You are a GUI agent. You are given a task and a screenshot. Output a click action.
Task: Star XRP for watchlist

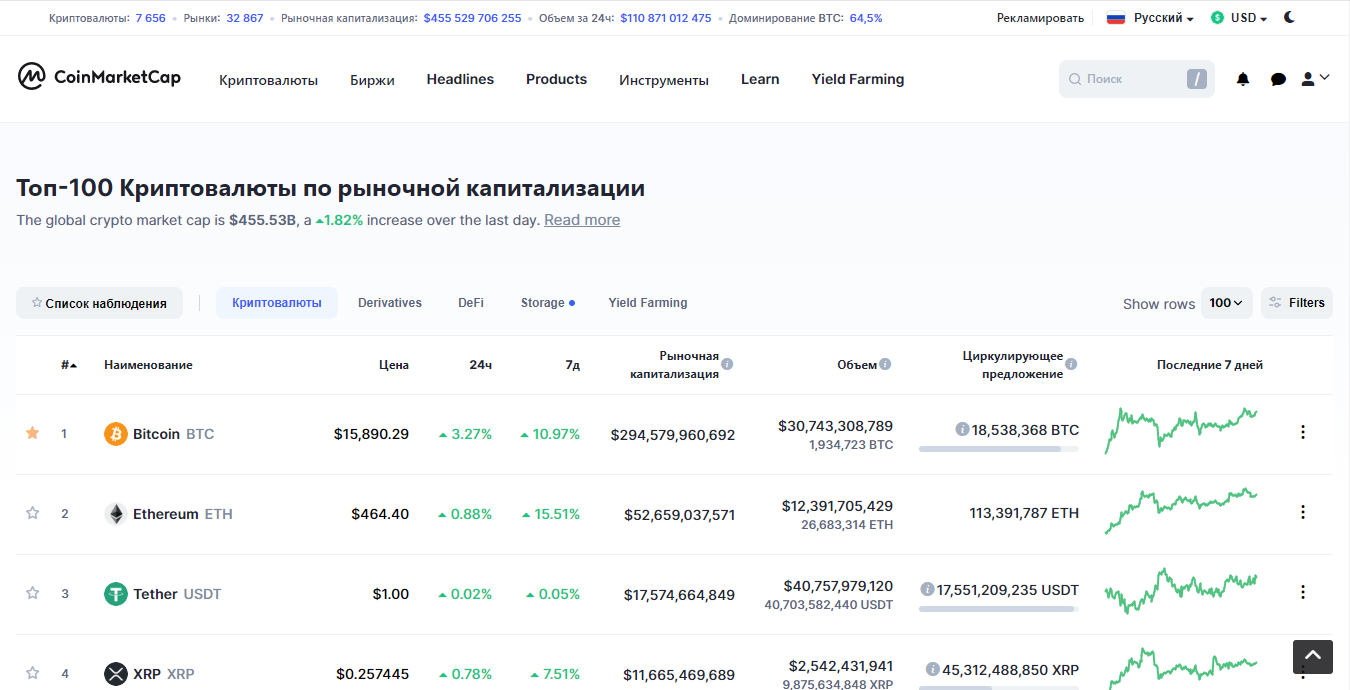[32, 673]
